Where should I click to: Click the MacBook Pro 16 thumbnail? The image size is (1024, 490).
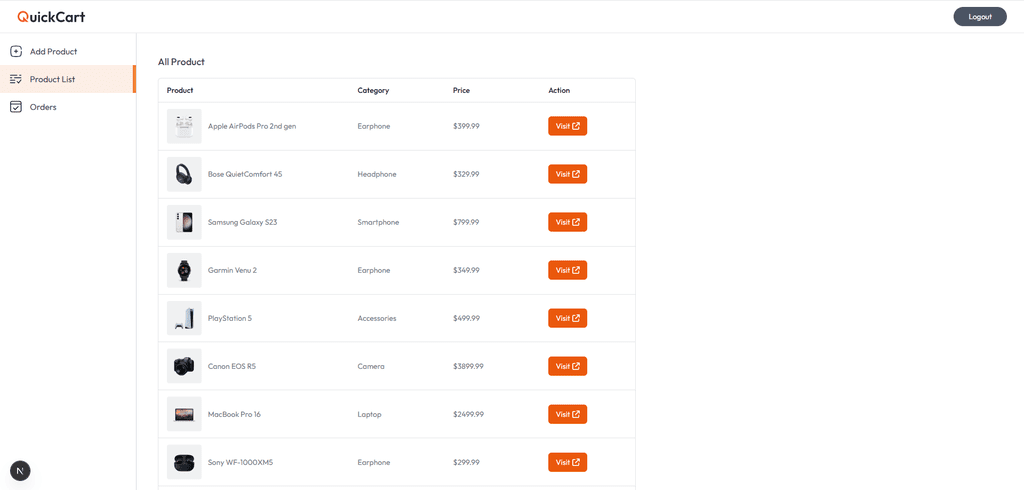point(184,414)
